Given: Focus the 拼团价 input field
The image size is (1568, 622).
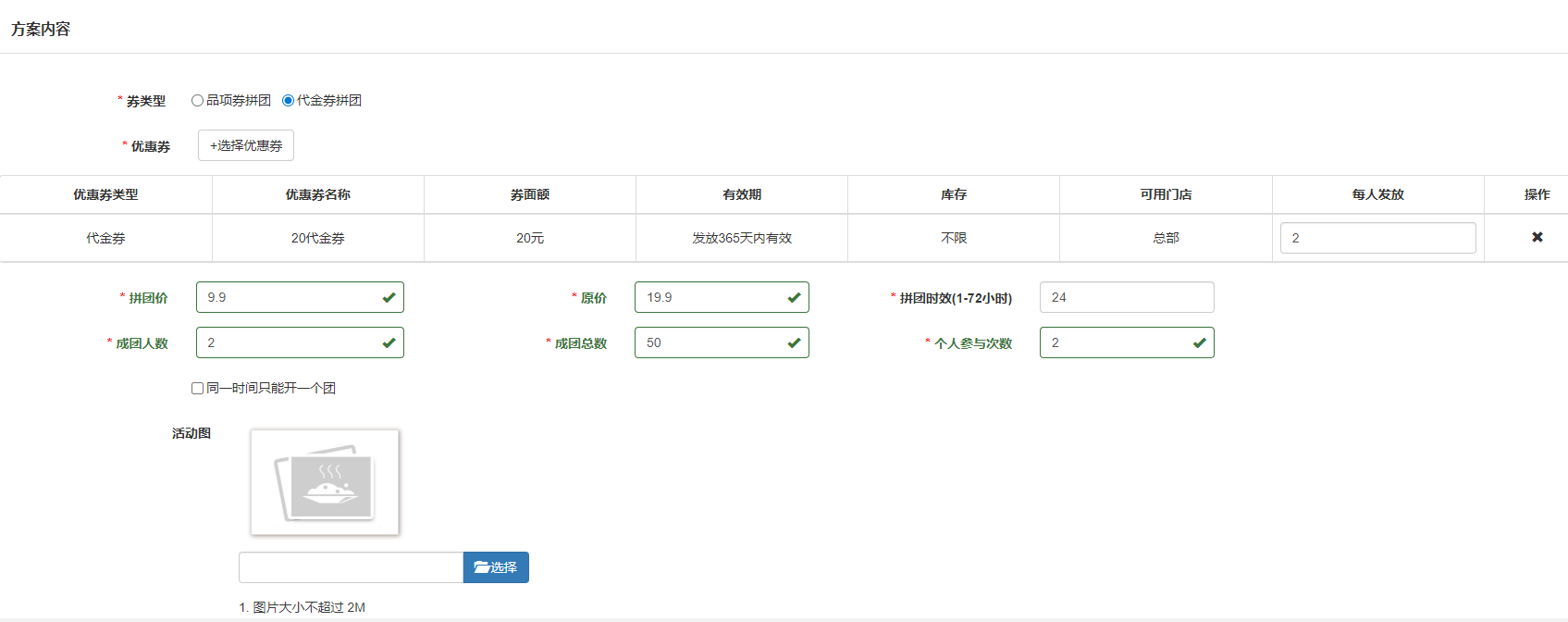Looking at the screenshot, I should [x=287, y=297].
